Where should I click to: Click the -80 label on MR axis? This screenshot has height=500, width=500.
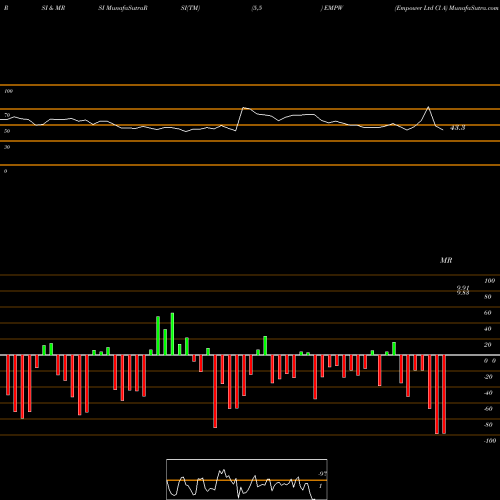(x=488, y=425)
